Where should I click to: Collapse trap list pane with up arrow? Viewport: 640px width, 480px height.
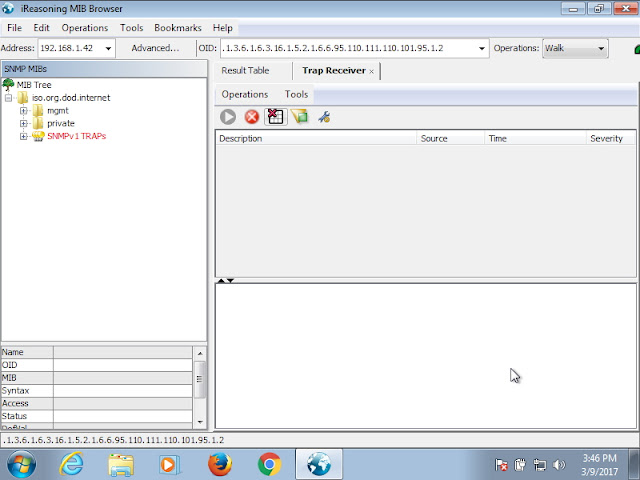221,281
